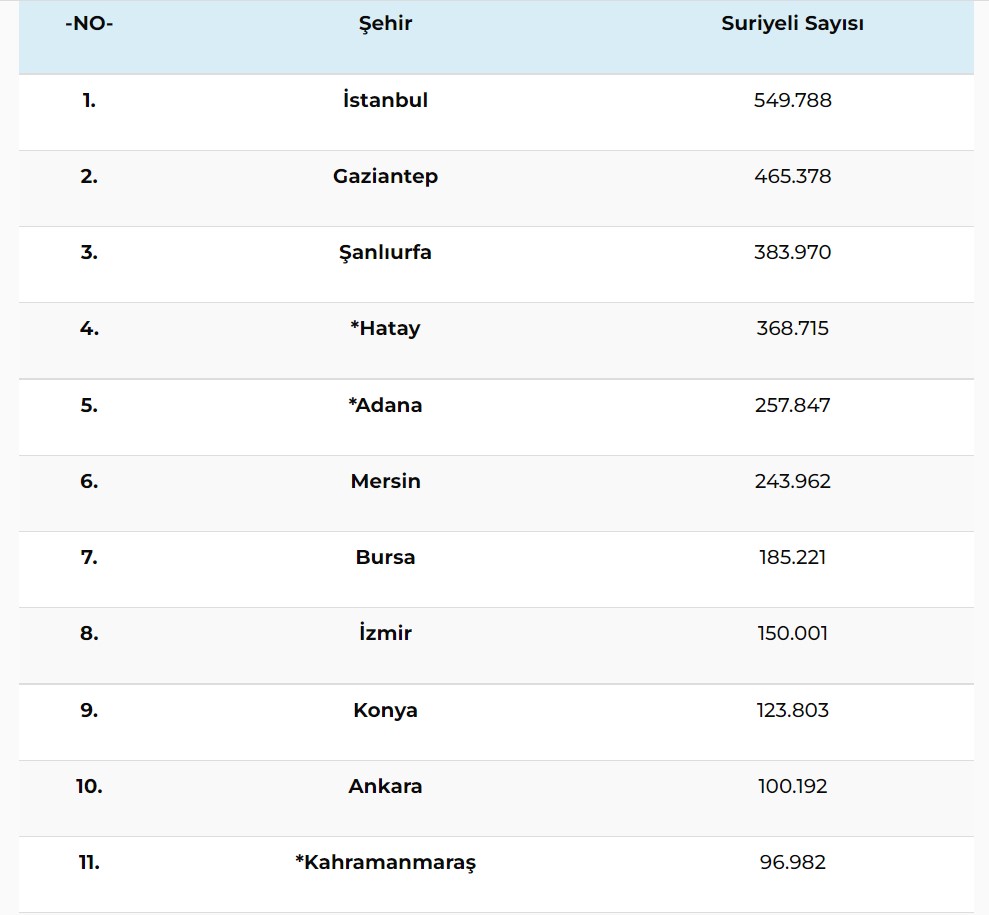Select the Bursa city cell
Image resolution: width=989 pixels, height=915 pixels.
385,557
